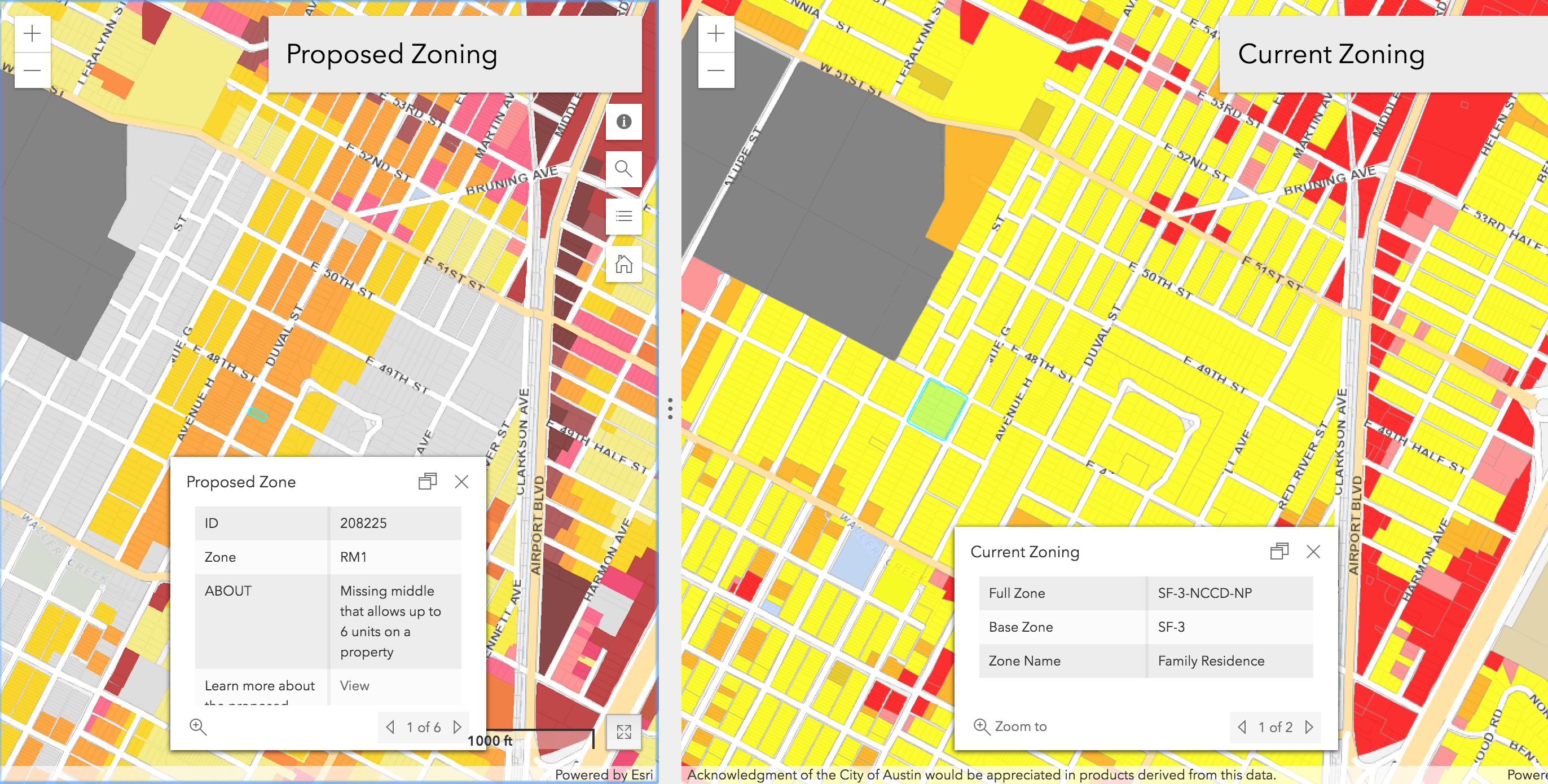Dock the Current Zoning popup
This screenshot has height=784, width=1548.
(1279, 551)
